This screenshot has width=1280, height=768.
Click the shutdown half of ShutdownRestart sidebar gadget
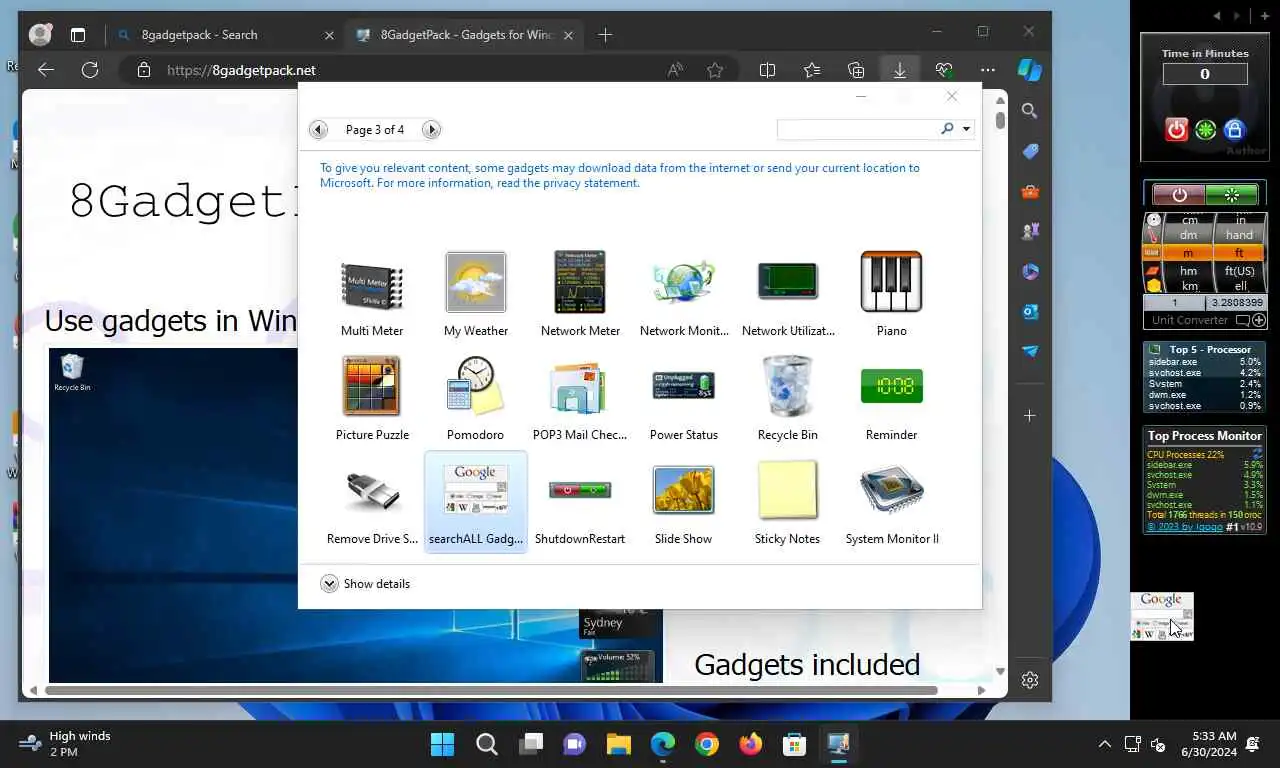[x=1179, y=195]
